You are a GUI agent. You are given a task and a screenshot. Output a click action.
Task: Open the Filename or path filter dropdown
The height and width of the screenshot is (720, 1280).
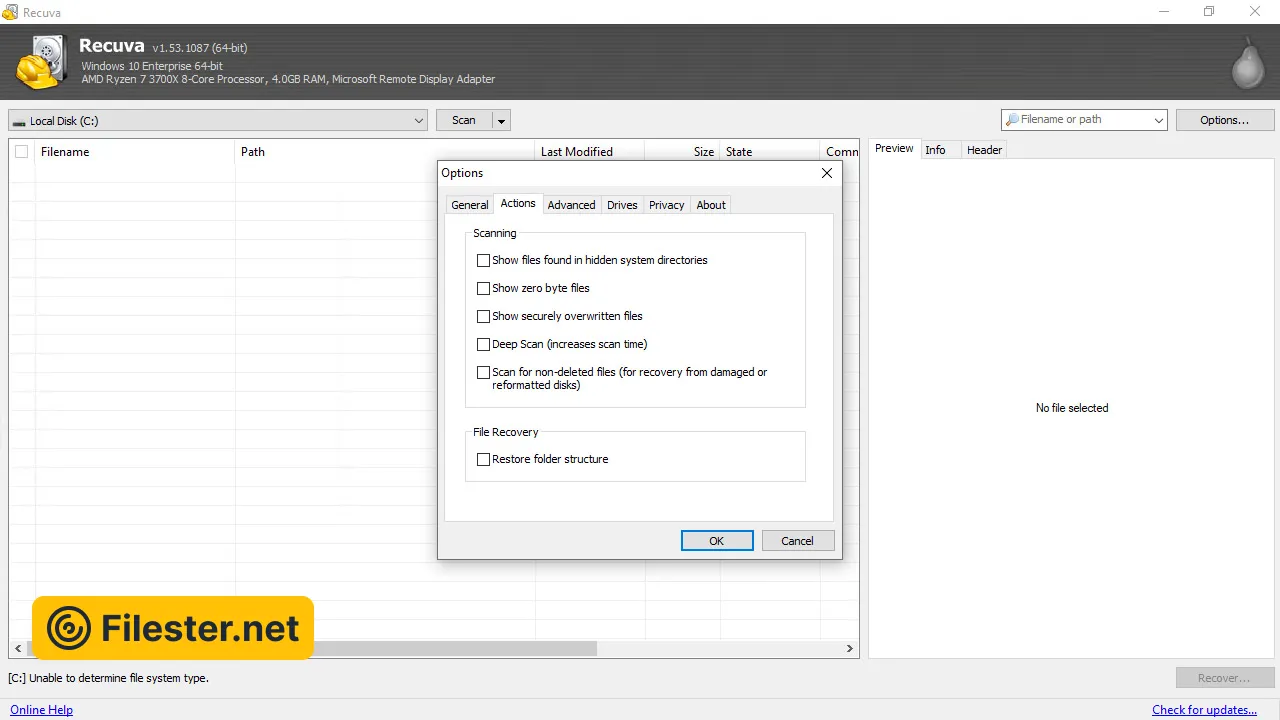click(1158, 121)
